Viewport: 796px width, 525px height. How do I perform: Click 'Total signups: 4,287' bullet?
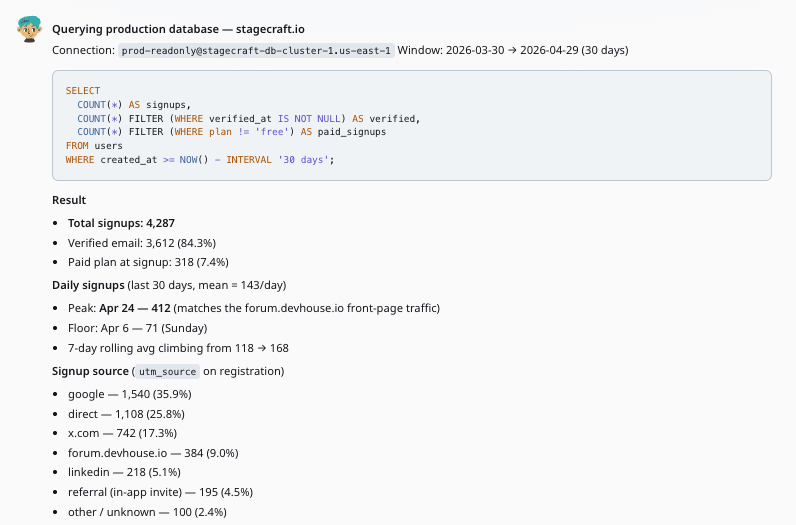coord(121,223)
